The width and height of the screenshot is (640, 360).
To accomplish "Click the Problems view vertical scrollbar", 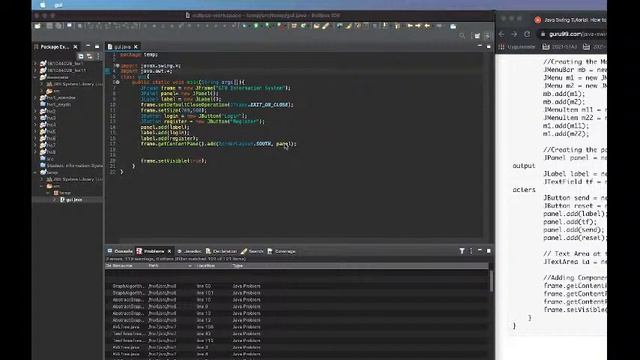I will tap(491, 281).
